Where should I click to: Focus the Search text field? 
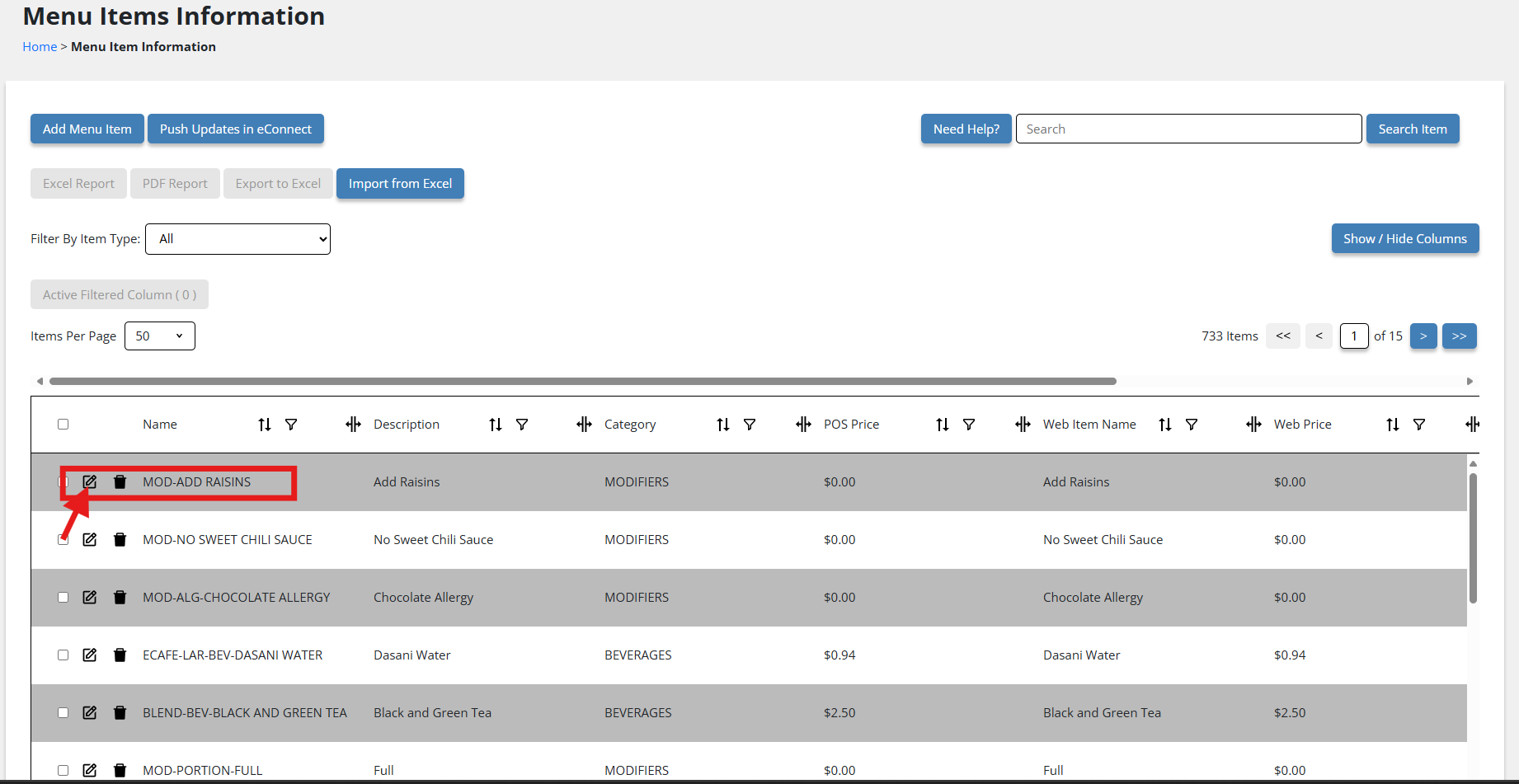coord(1188,129)
